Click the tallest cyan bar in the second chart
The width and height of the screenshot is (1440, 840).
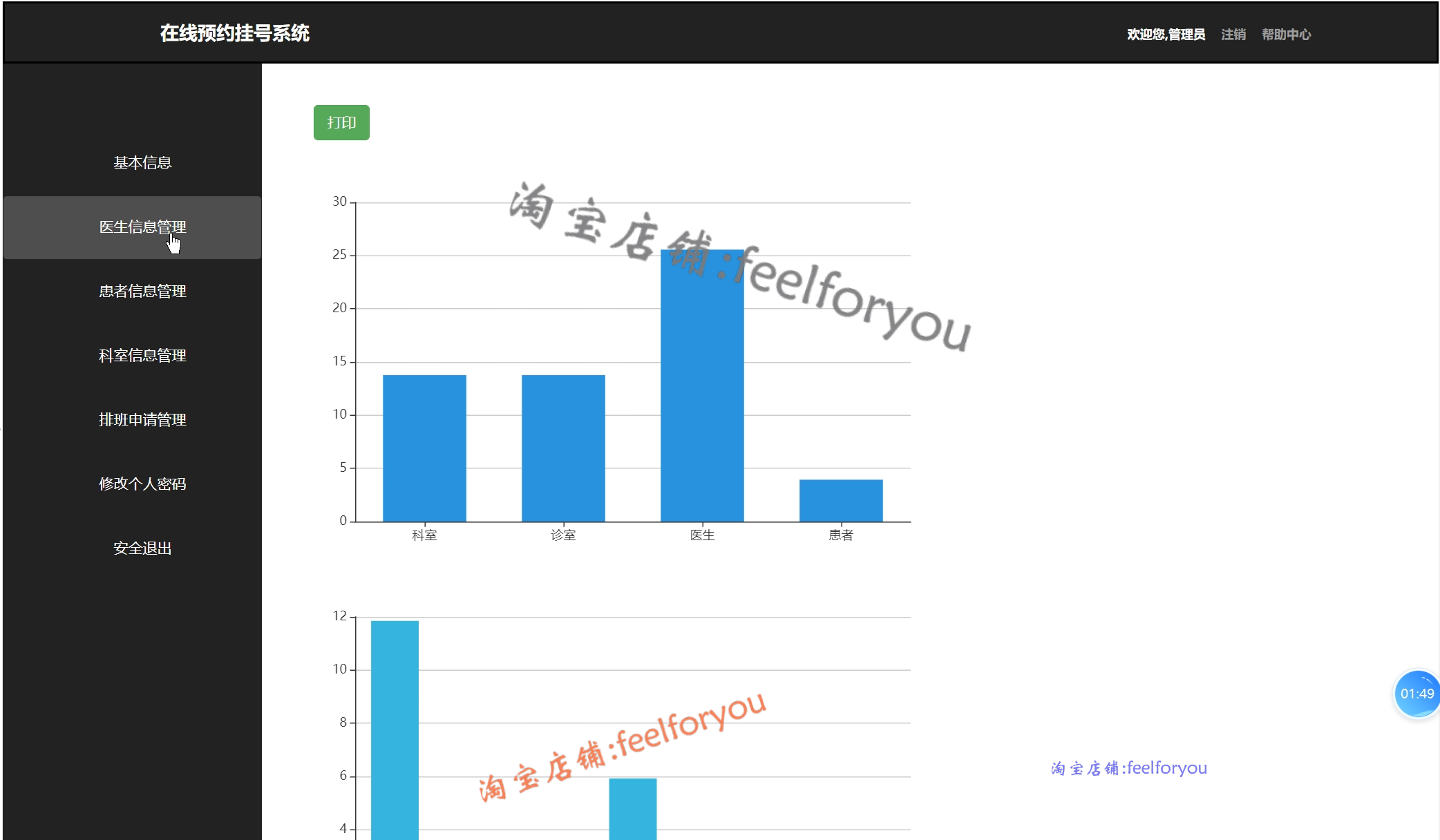395,730
